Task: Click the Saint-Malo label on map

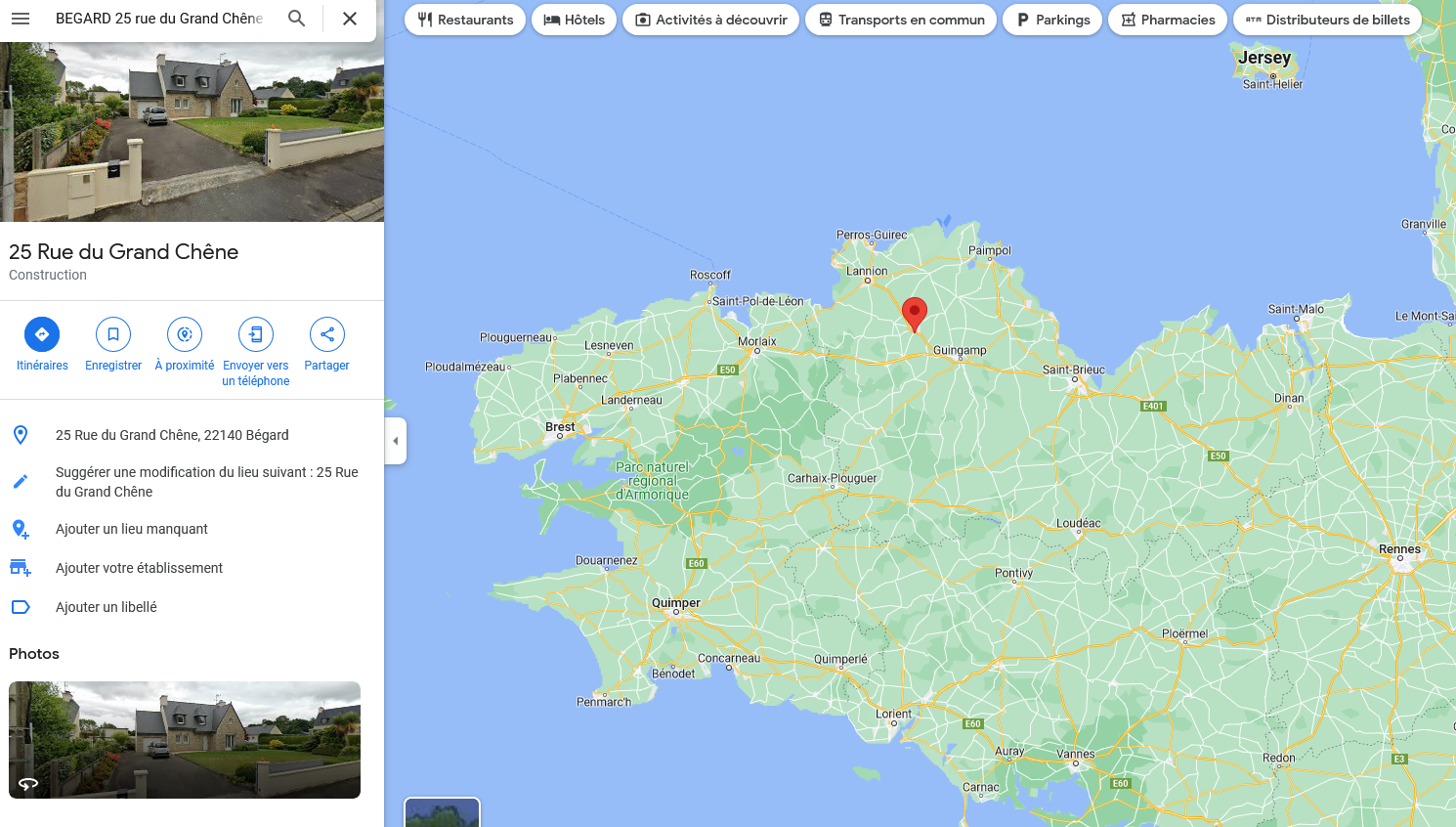Action: pos(1296,309)
